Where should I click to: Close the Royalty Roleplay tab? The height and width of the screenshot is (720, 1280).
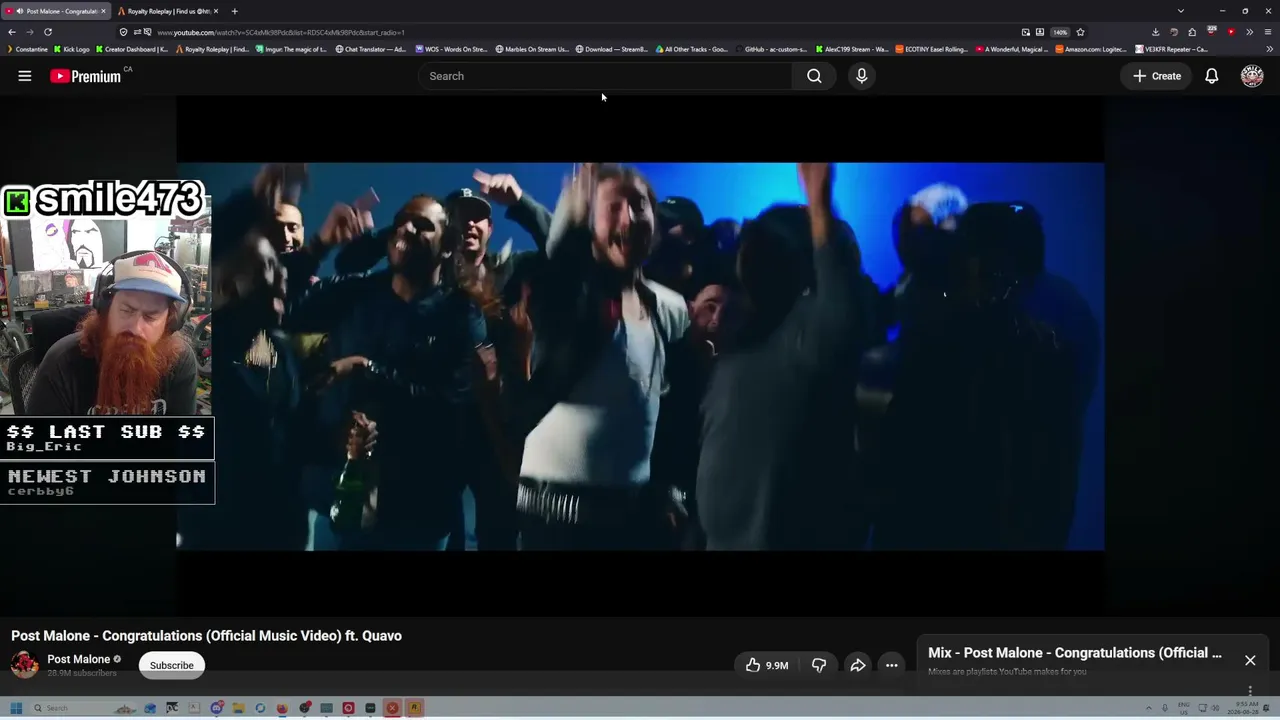point(216,11)
